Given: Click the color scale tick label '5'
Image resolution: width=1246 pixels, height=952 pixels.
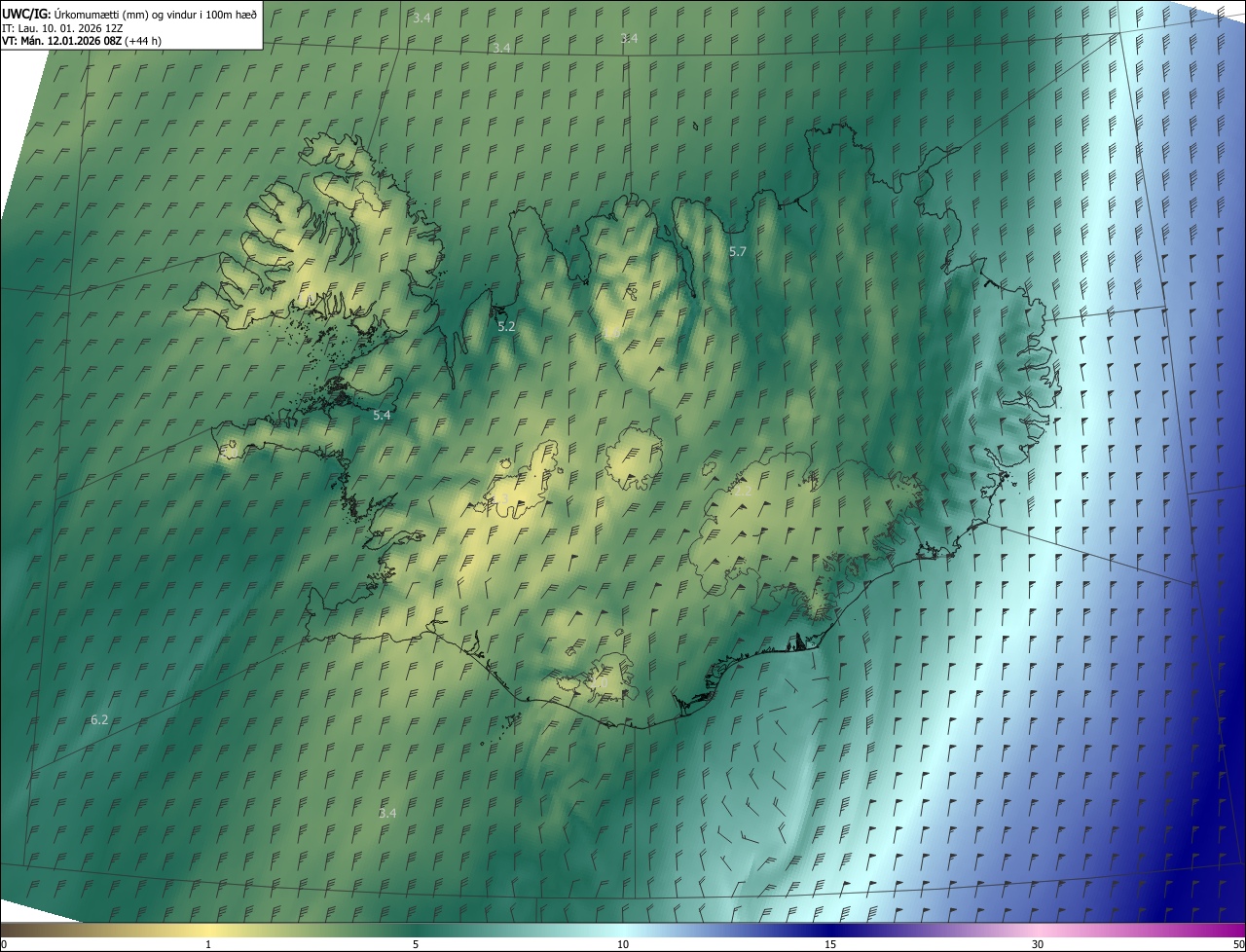Looking at the screenshot, I should [x=416, y=944].
